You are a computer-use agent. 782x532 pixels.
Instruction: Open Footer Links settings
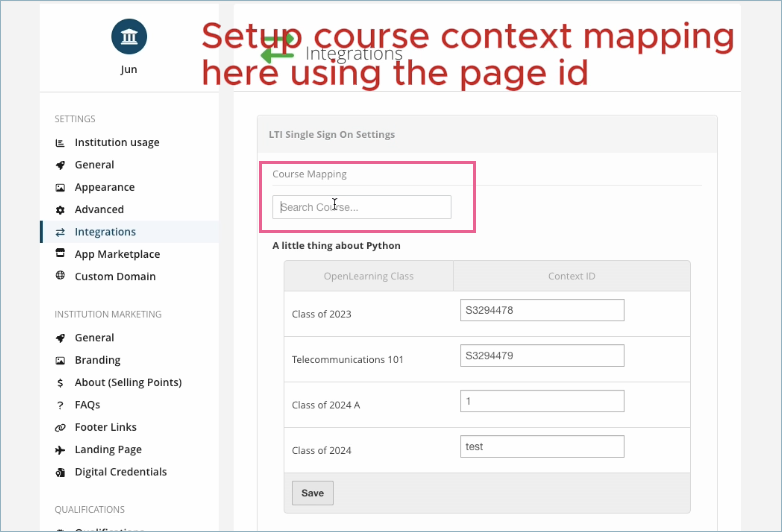106,427
